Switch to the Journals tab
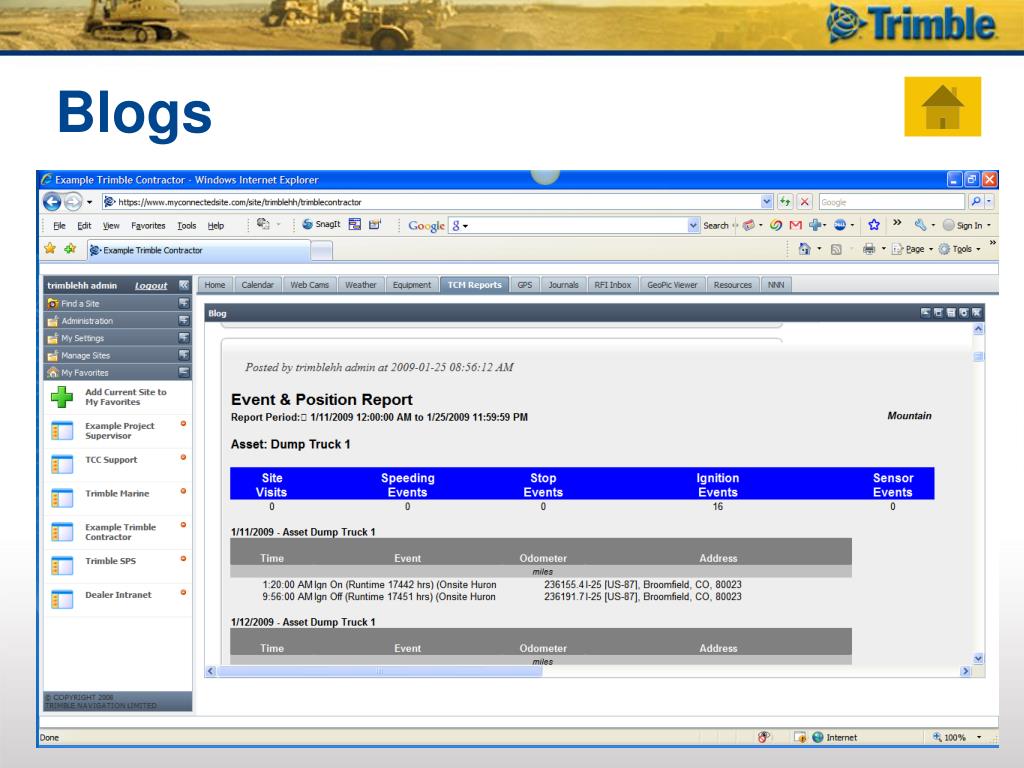1024x768 pixels. [564, 285]
